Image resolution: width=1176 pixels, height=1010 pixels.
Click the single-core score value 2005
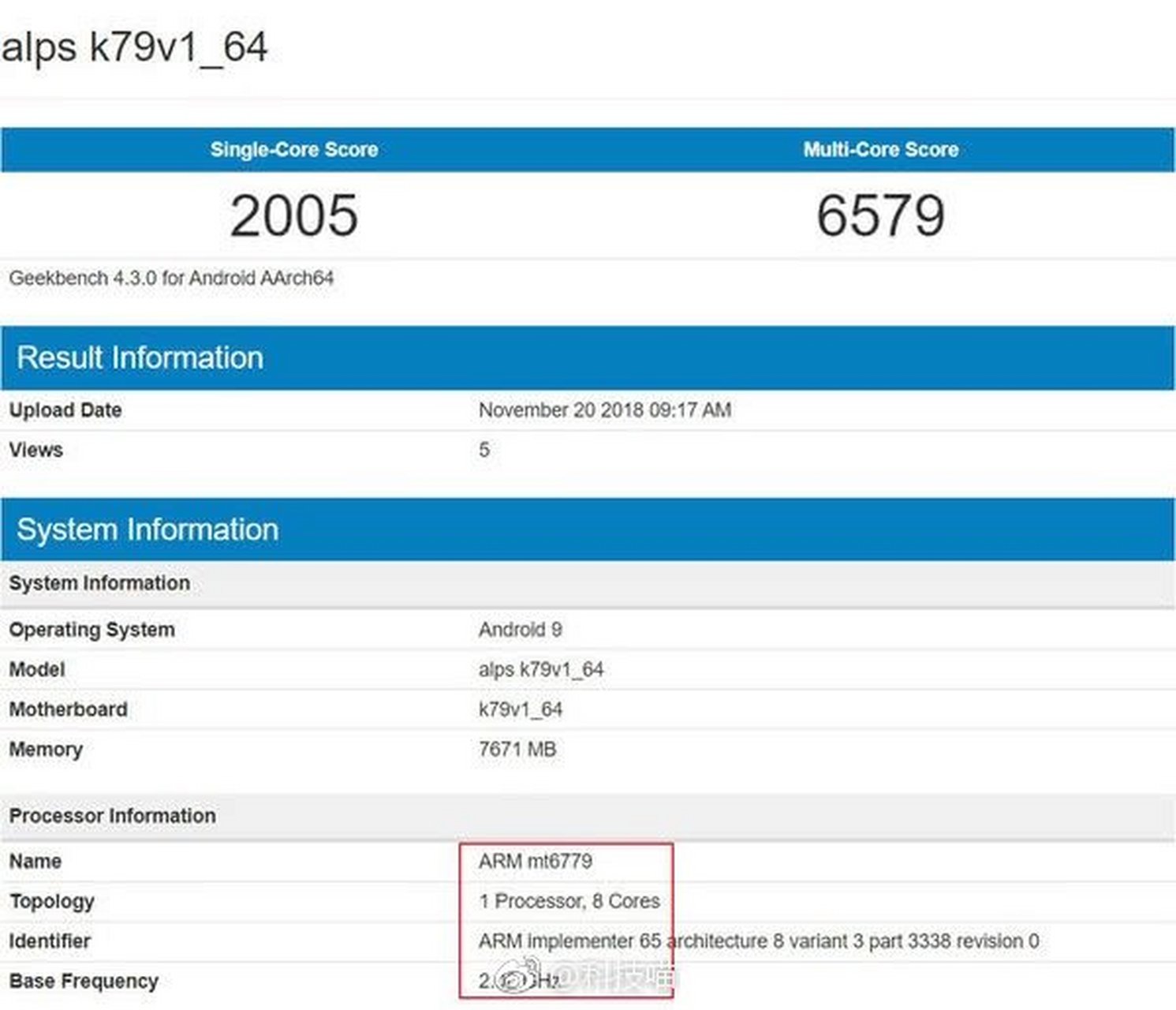click(294, 215)
